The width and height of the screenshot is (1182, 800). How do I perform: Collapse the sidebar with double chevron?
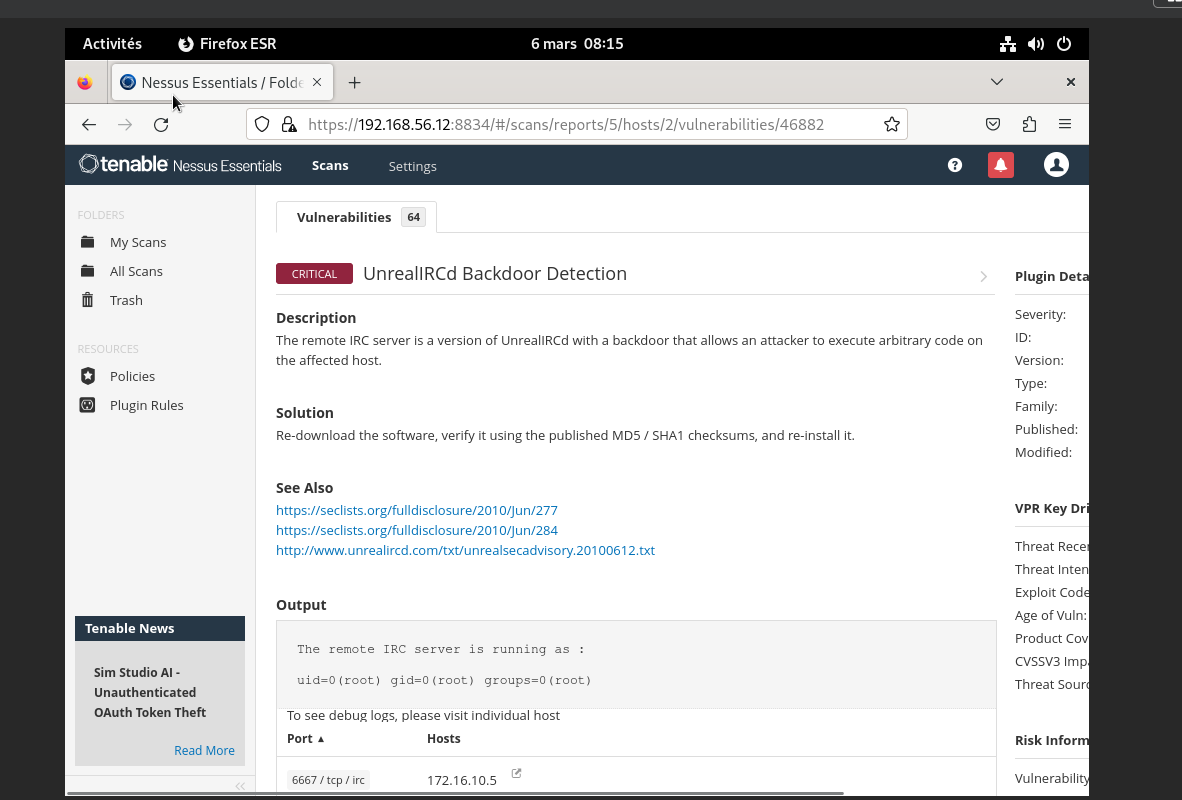click(x=240, y=786)
